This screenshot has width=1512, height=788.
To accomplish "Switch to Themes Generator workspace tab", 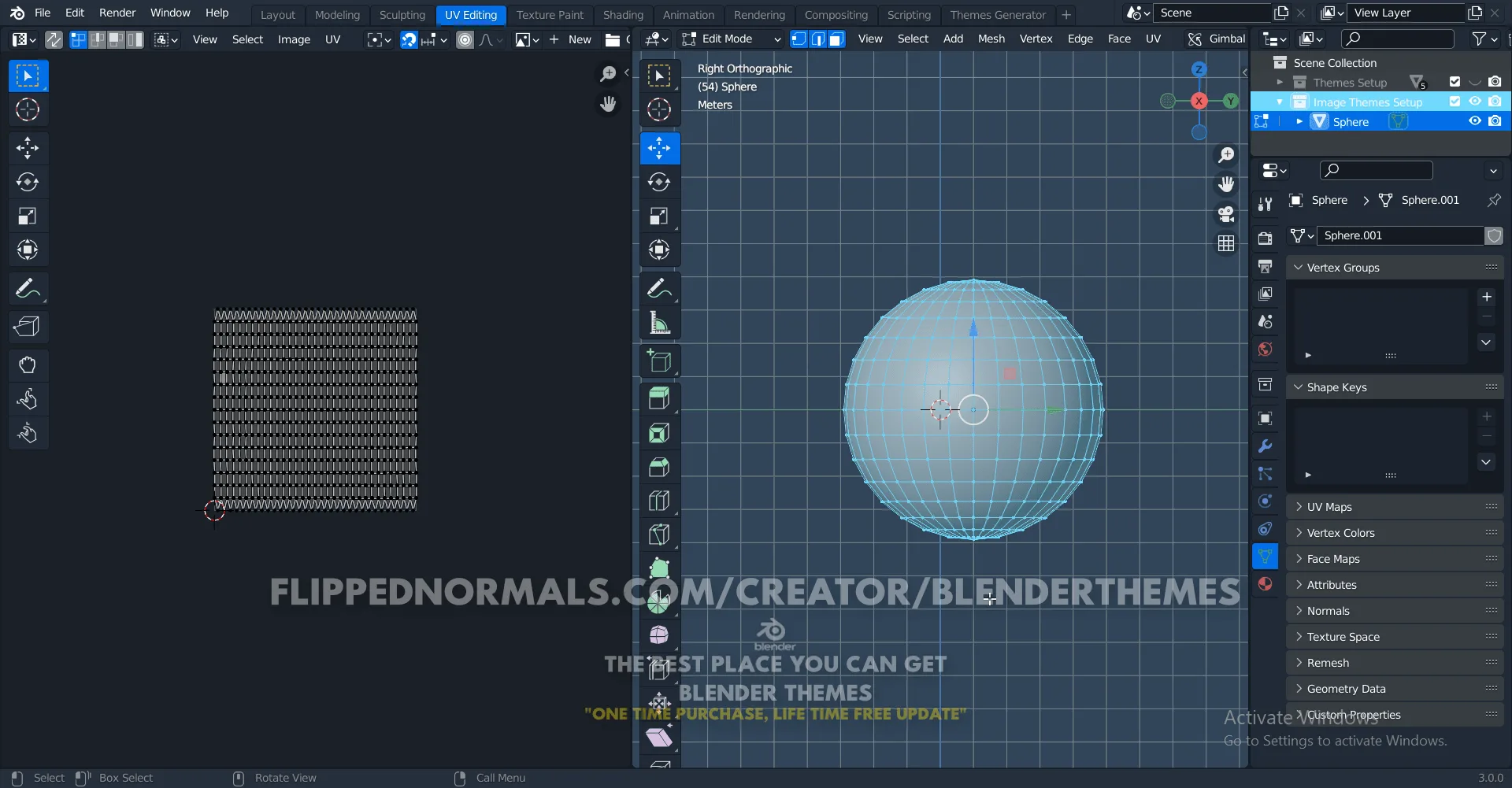I will coord(998,14).
